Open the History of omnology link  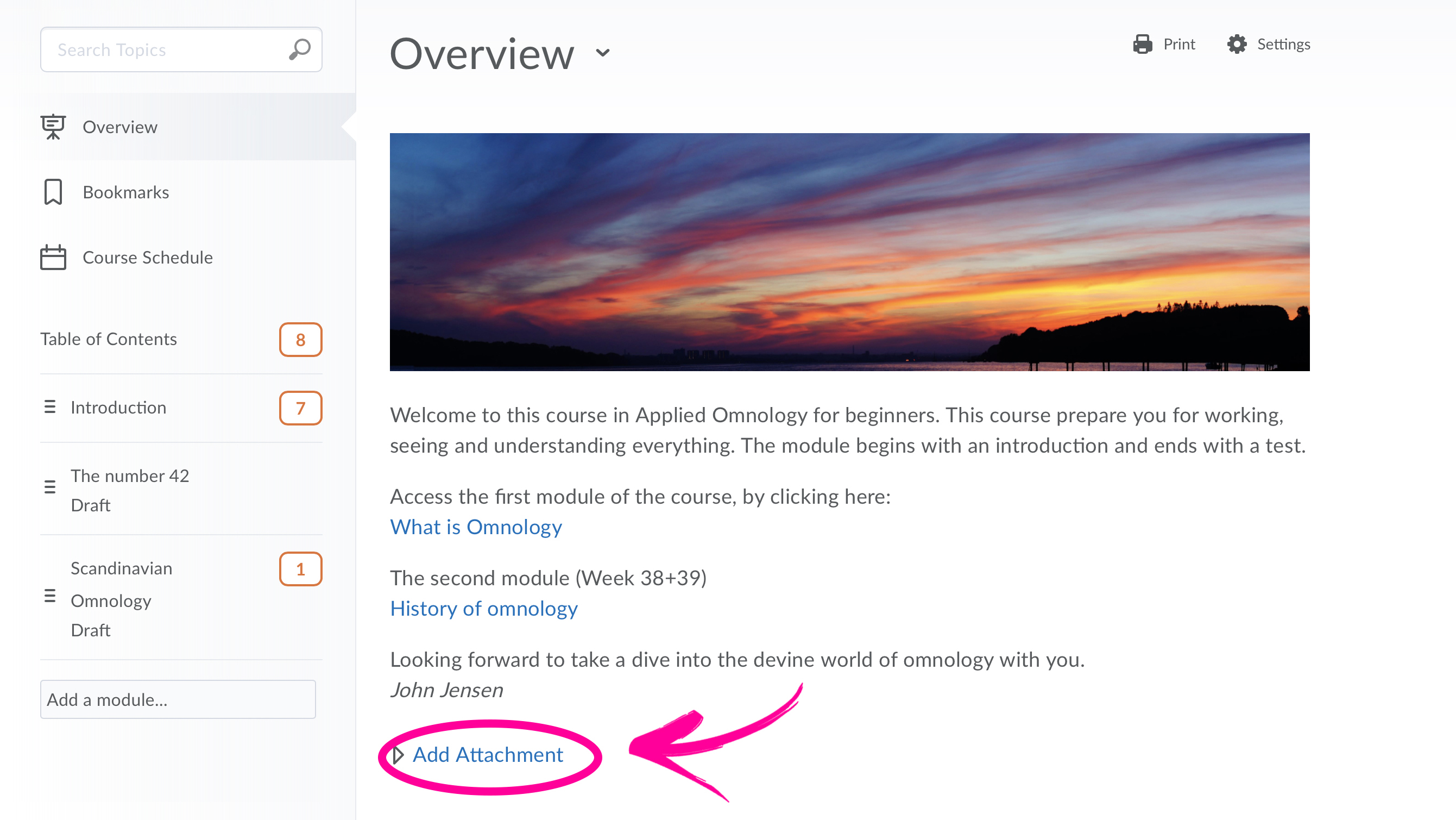point(484,609)
